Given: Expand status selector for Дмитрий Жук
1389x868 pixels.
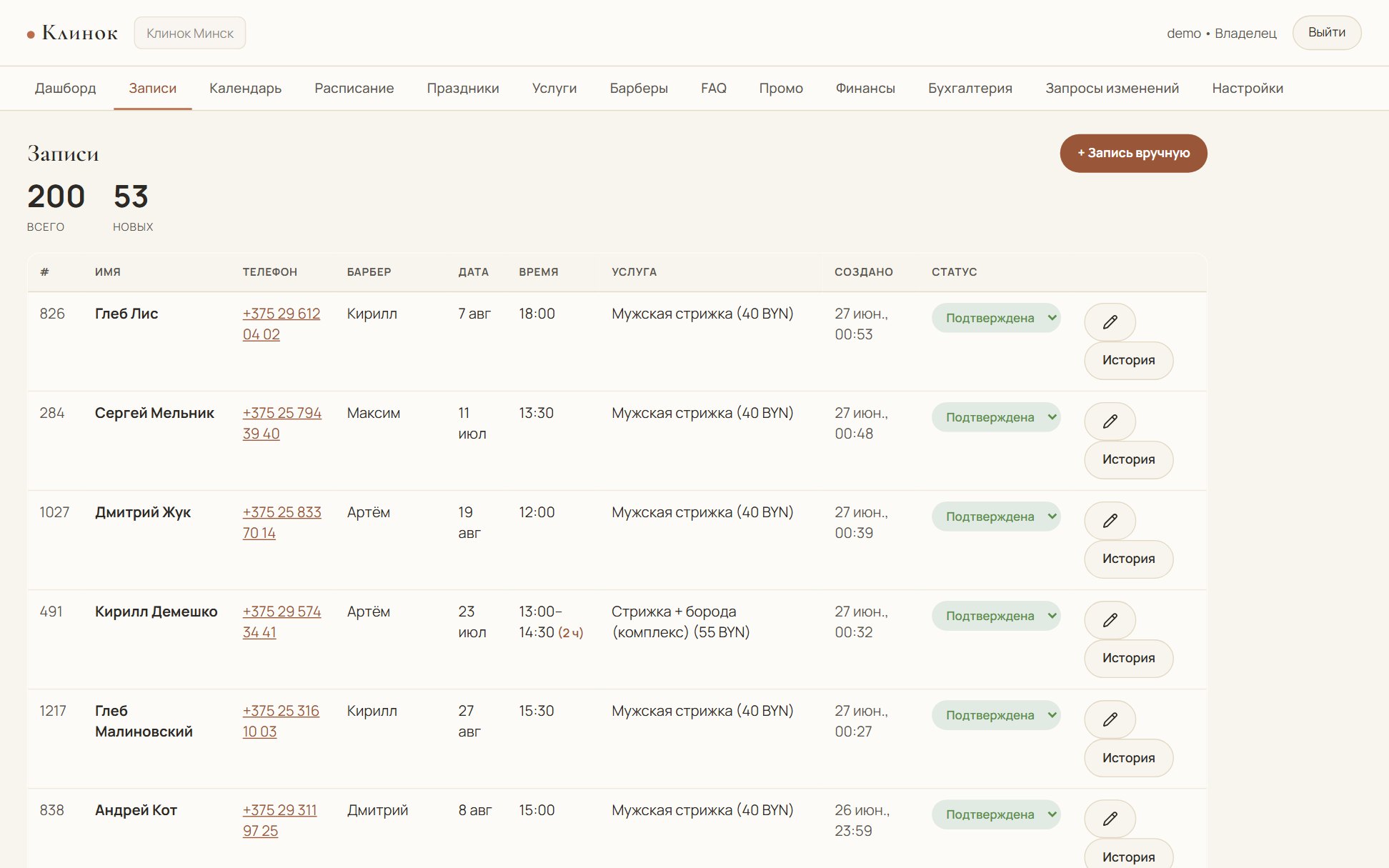Looking at the screenshot, I should point(996,517).
